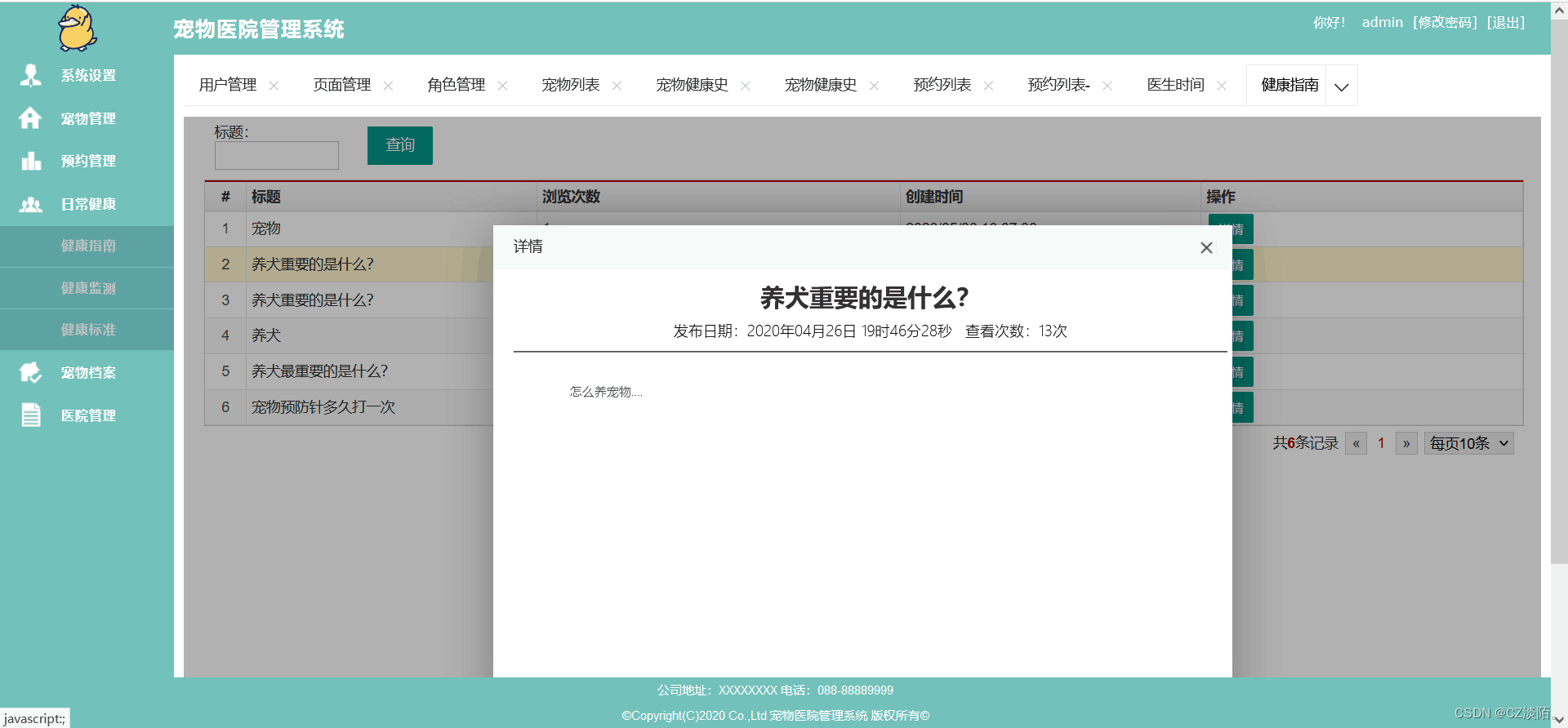
Task: Close the 医生时间 tab
Action: pyautogui.click(x=1222, y=86)
